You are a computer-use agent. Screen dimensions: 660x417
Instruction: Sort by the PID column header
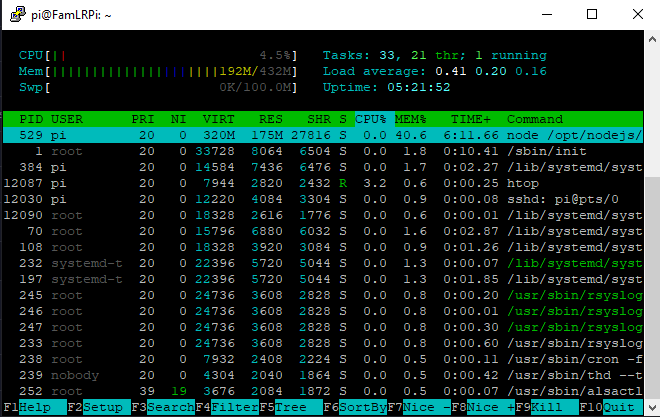pos(31,120)
